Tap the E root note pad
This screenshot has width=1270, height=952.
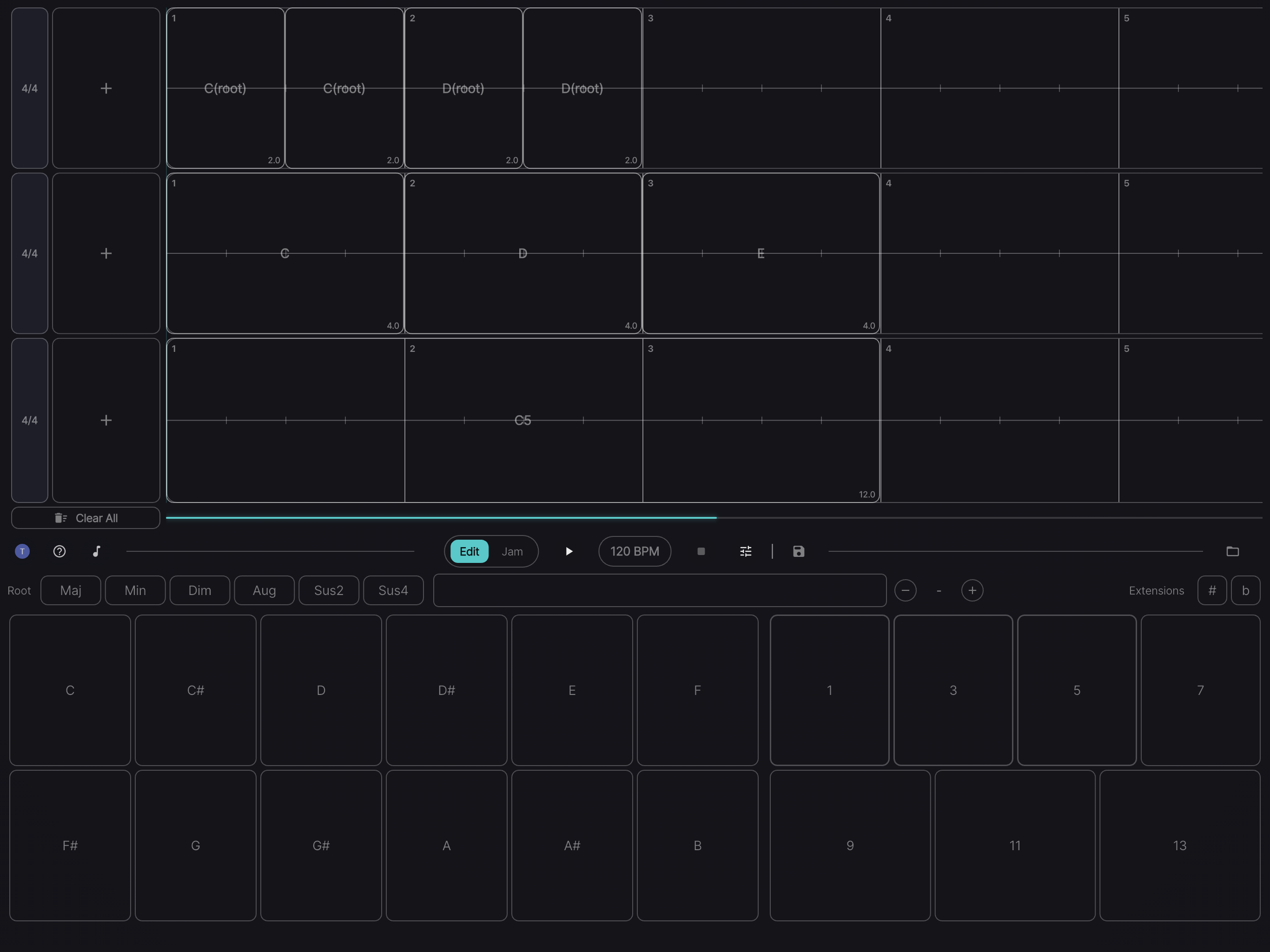(572, 690)
